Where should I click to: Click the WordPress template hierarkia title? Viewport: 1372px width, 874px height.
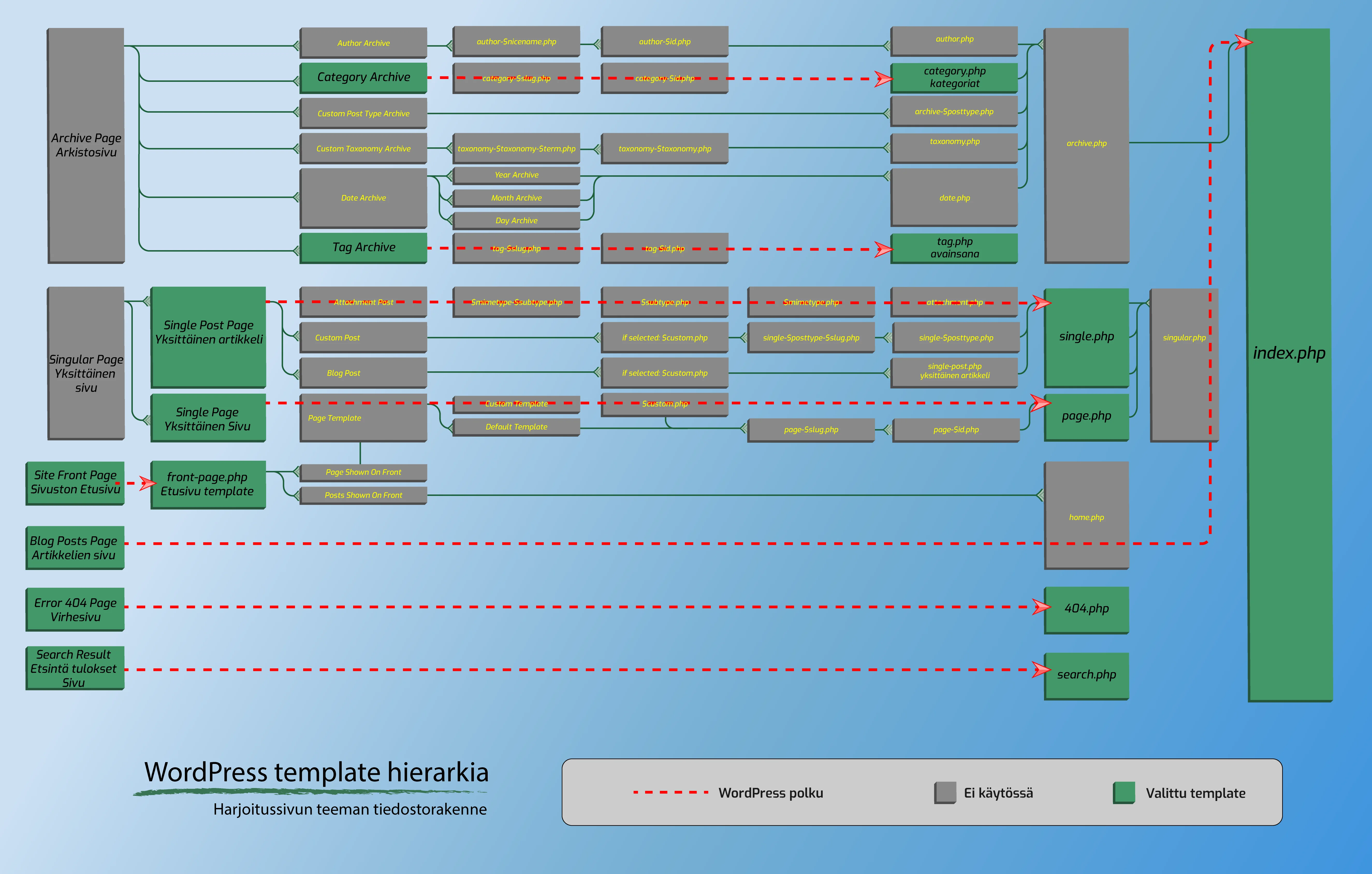pyautogui.click(x=316, y=772)
